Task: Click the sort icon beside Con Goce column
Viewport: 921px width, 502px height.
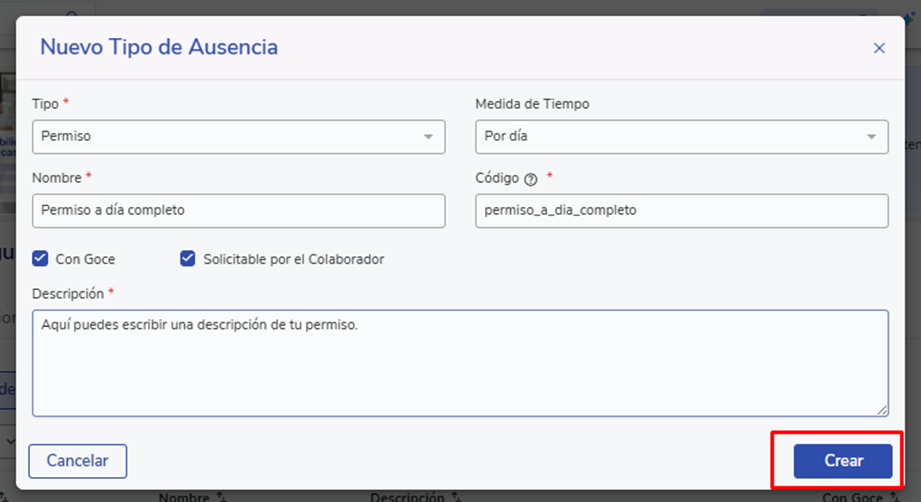Action: pos(891,497)
